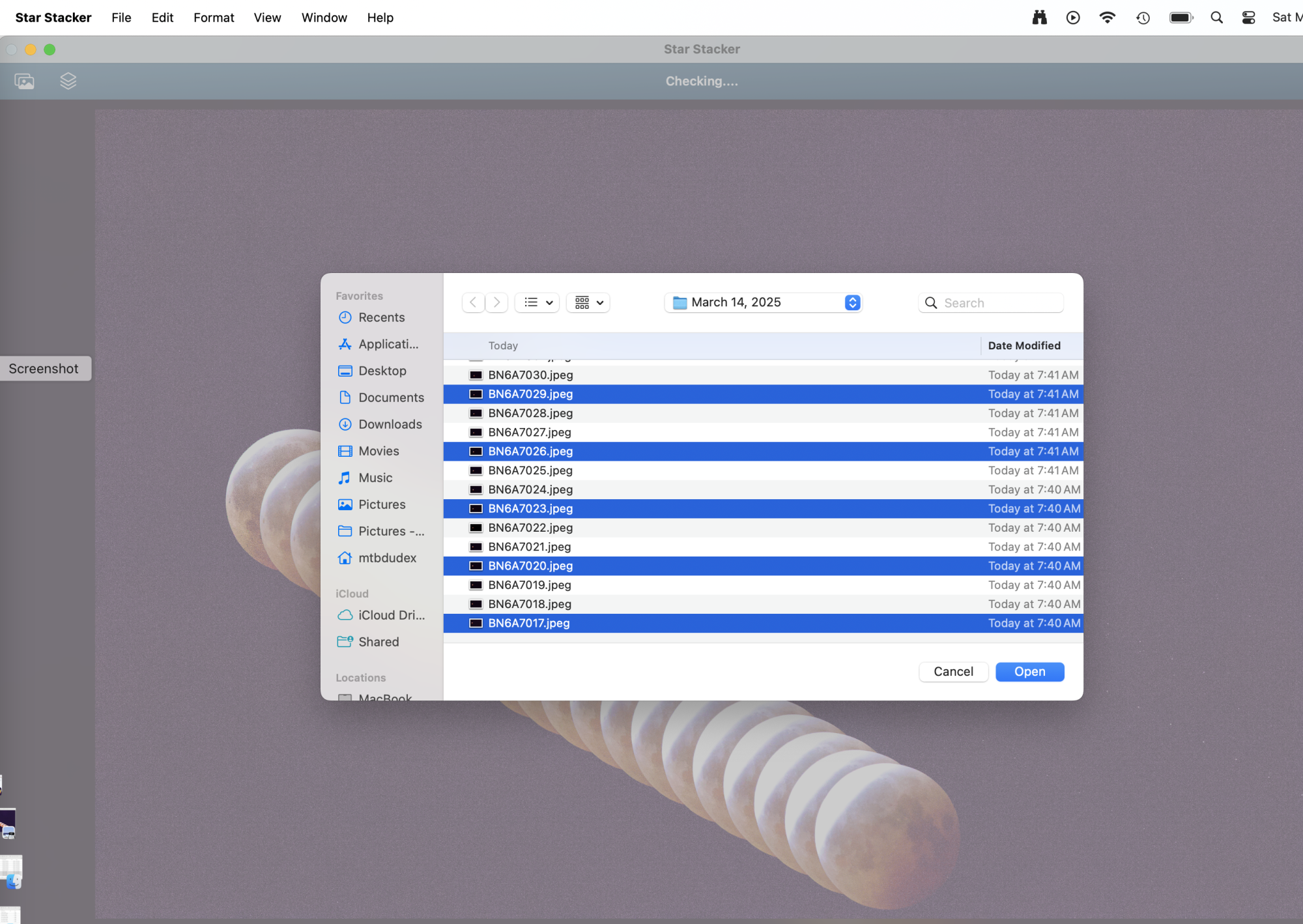Open the File menu
This screenshot has width=1303, height=924.
pyautogui.click(x=121, y=18)
